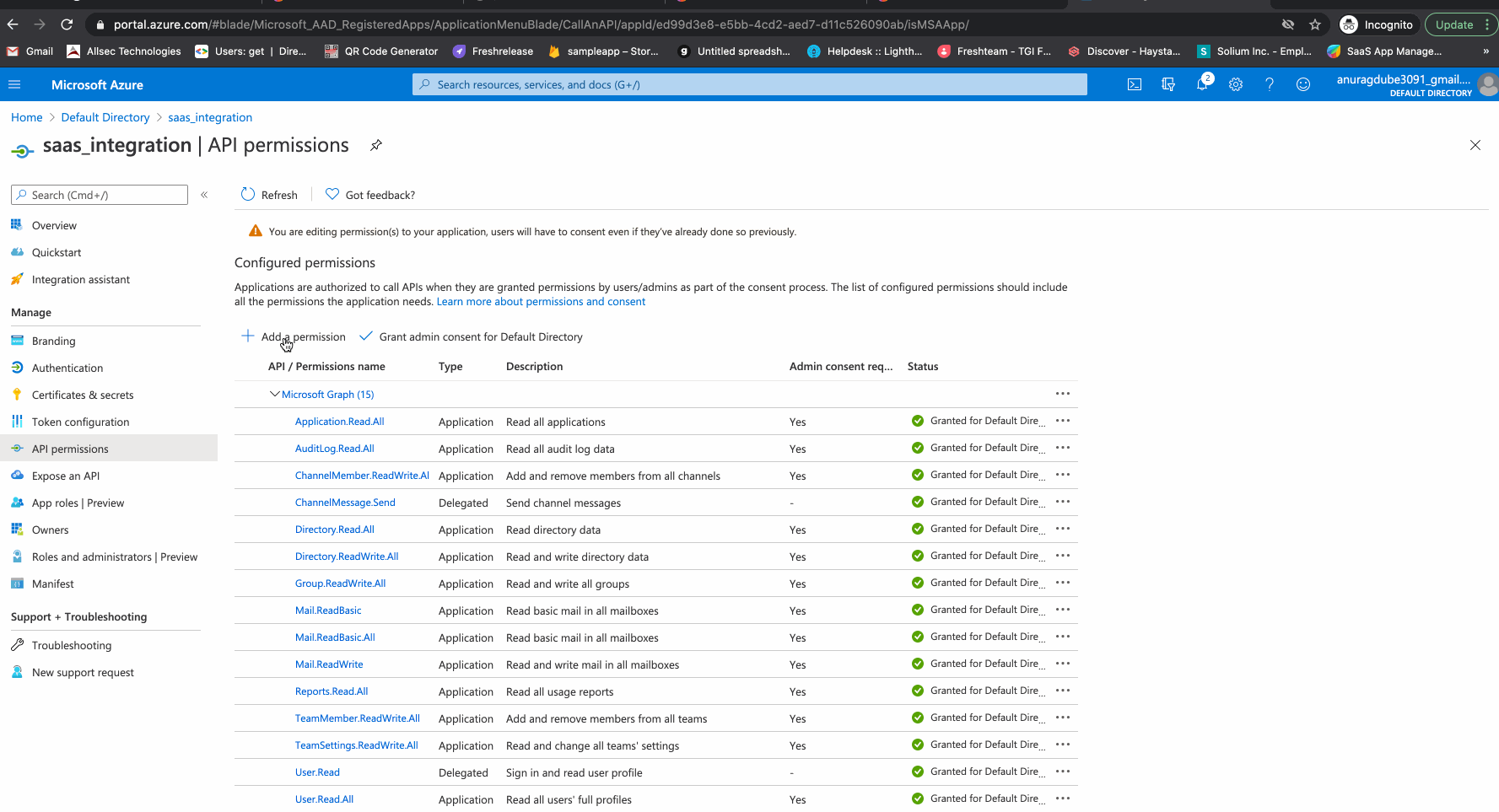The width and height of the screenshot is (1499, 812).
Task: Click the feedback smiley icon
Action: coord(1303,84)
